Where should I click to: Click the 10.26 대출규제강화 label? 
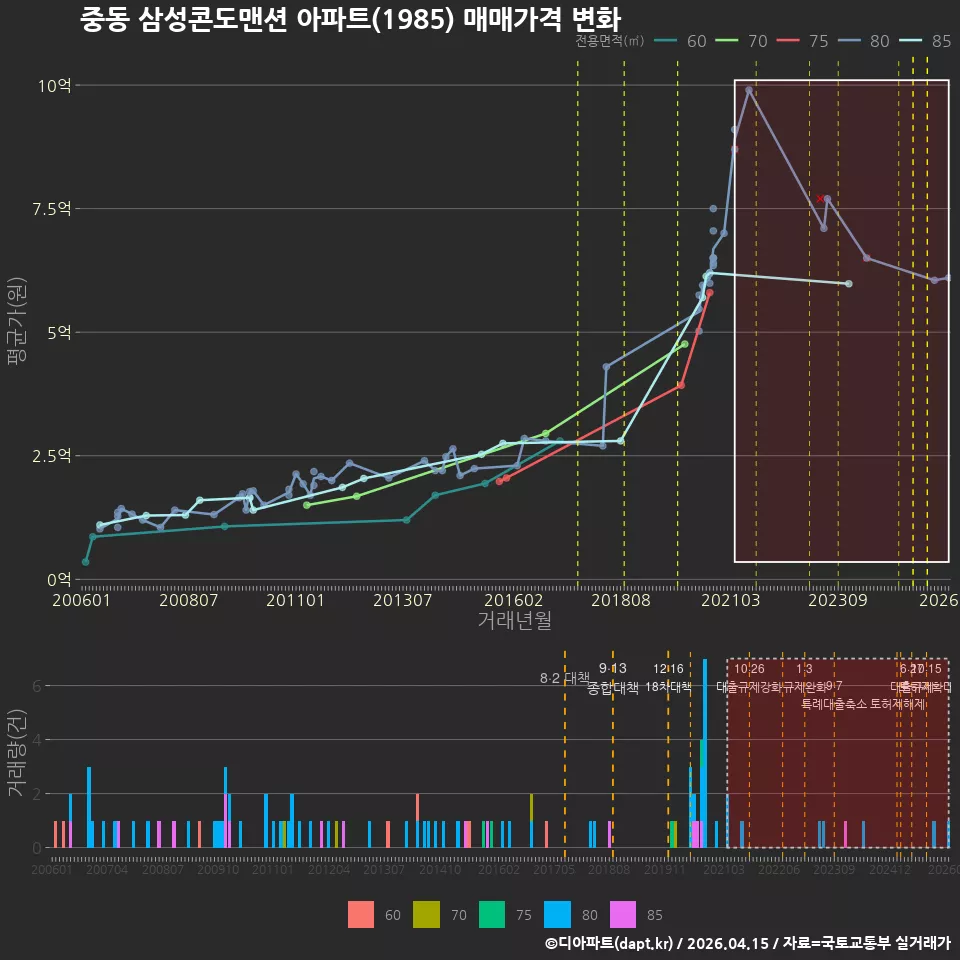coord(749,678)
